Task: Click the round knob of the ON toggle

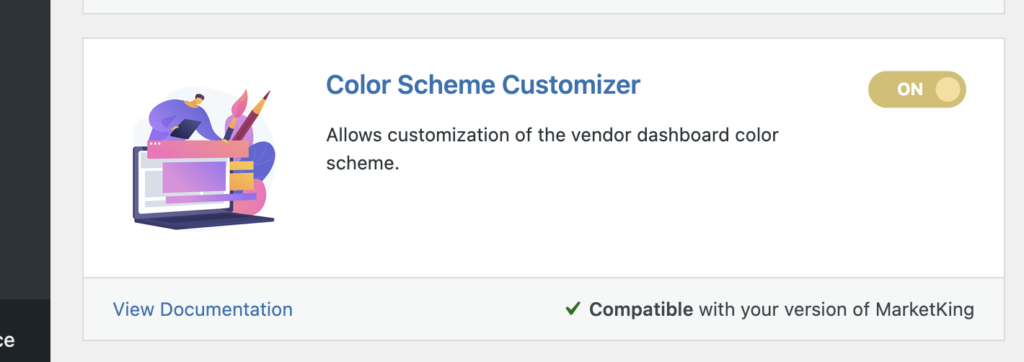Action: (948, 90)
